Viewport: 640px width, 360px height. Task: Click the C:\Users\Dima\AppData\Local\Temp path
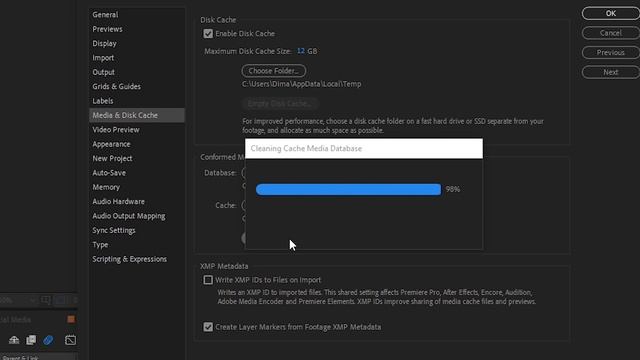click(x=302, y=84)
